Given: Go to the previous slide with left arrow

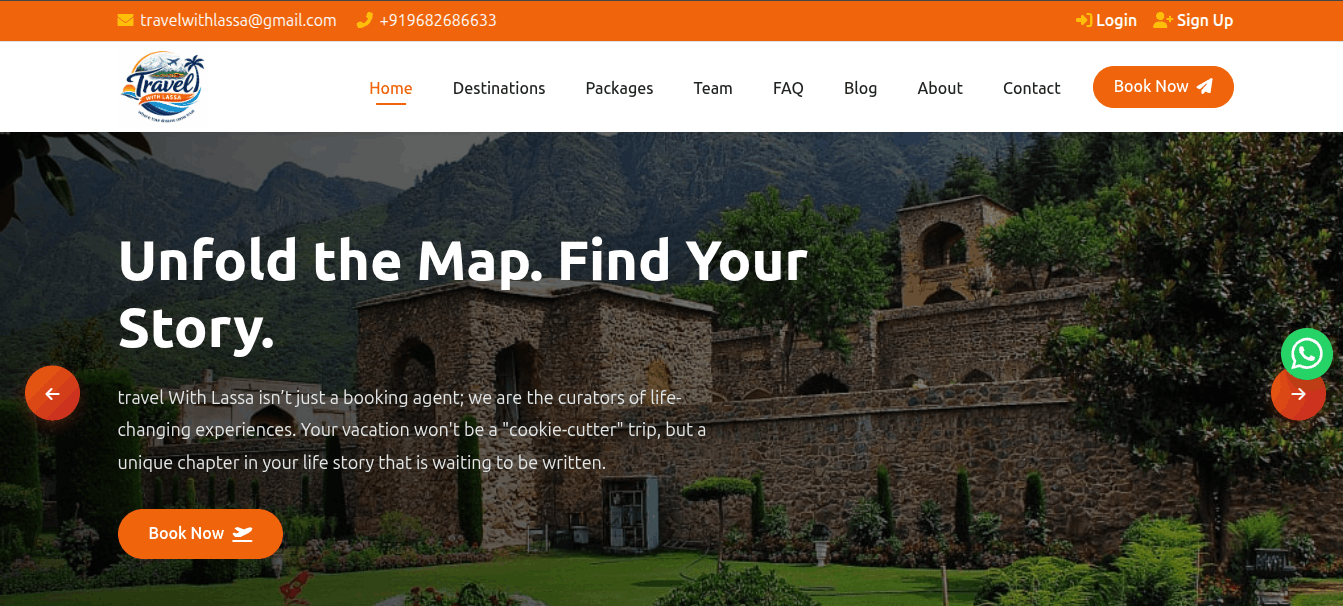Looking at the screenshot, I should point(52,393).
